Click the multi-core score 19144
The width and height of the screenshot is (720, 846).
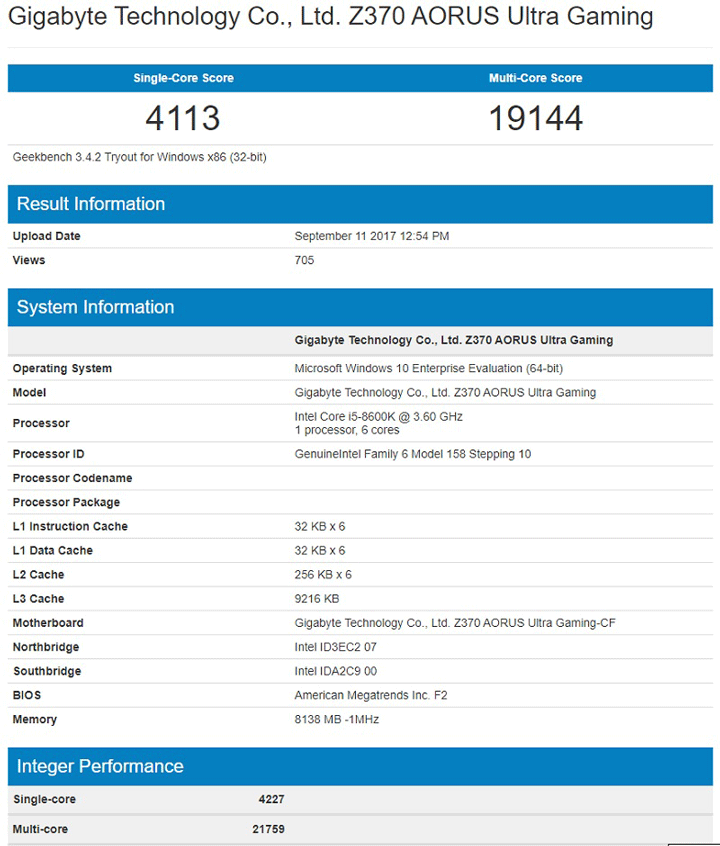coord(535,118)
